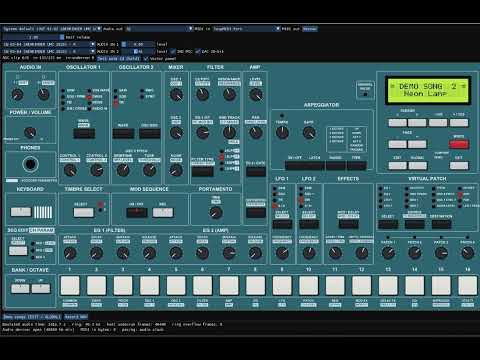Click the Arpeggiator TEMPO knob

(282, 133)
